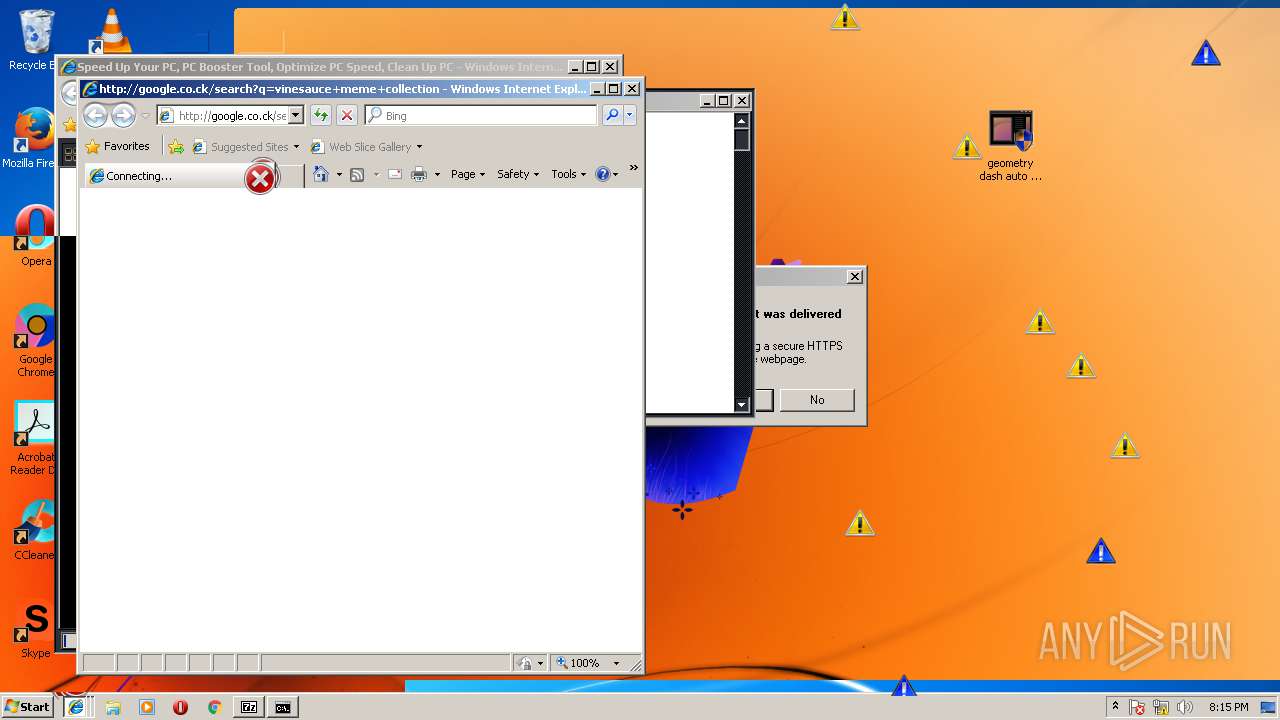Click the Read Mail envelope icon
This screenshot has width=1280, height=720.
(395, 175)
